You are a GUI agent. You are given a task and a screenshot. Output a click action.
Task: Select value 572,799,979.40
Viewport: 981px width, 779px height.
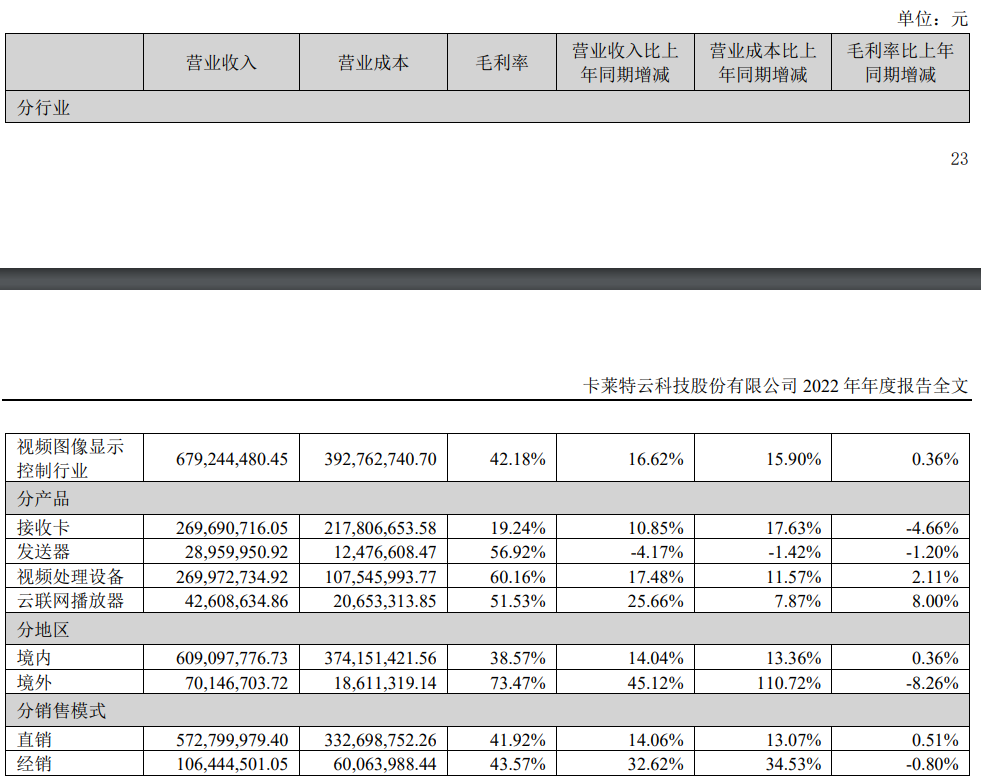232,740
